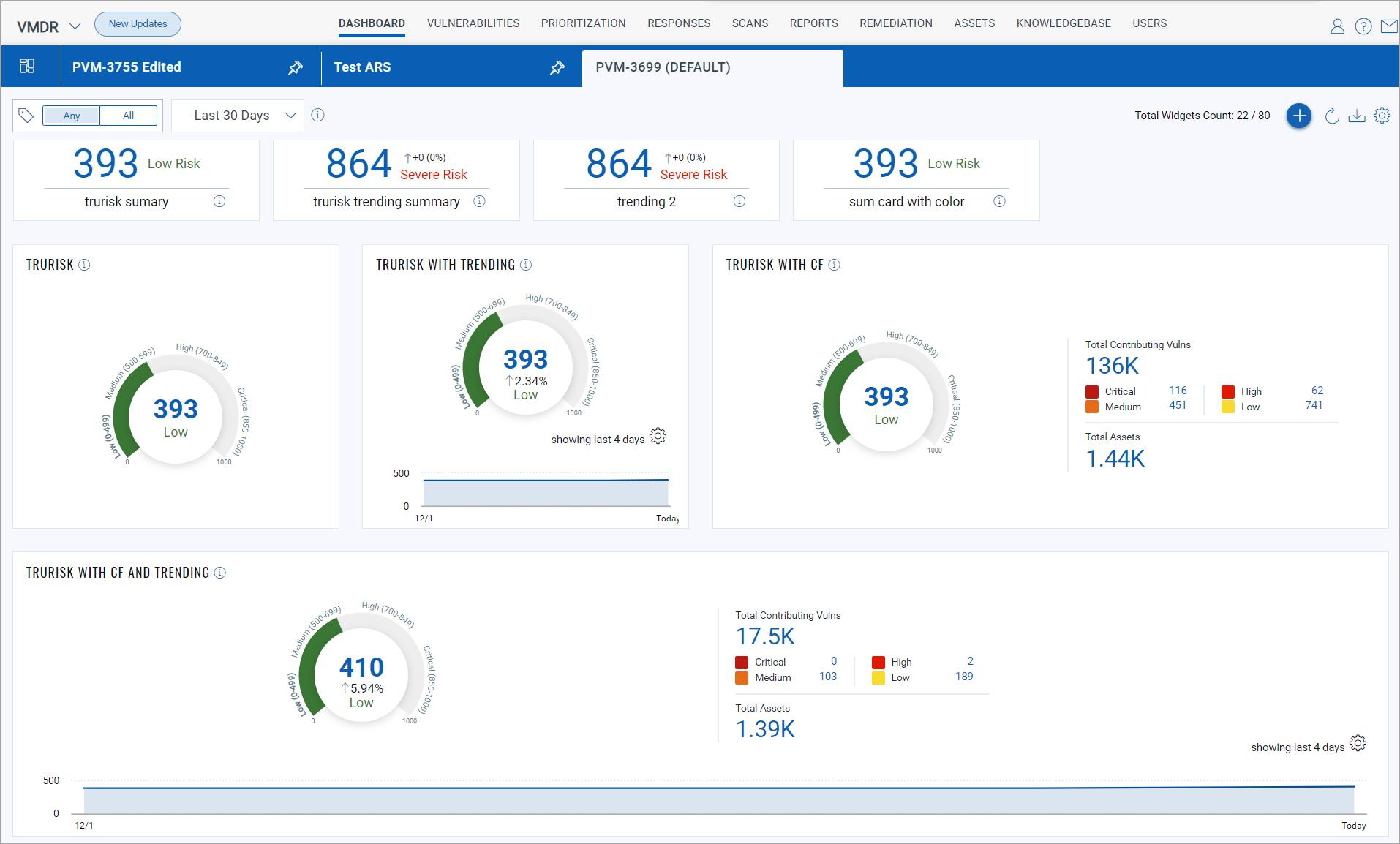The height and width of the screenshot is (844, 1400).
Task: Pin the PVM-3755 Edited dashboard
Action: coord(296,67)
